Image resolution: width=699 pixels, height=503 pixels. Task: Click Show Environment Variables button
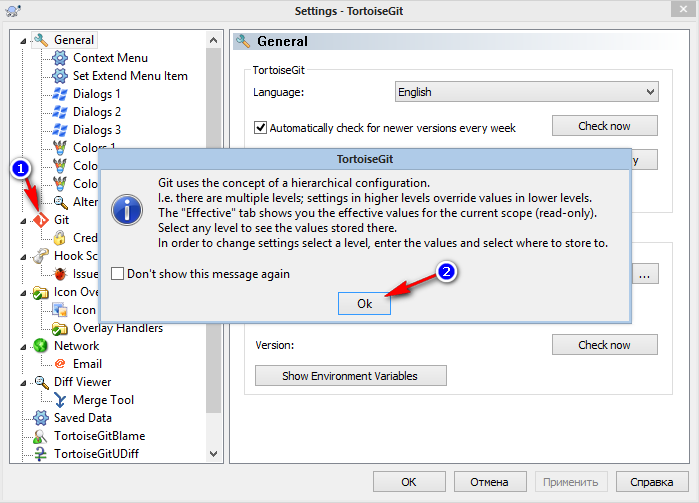tap(350, 376)
